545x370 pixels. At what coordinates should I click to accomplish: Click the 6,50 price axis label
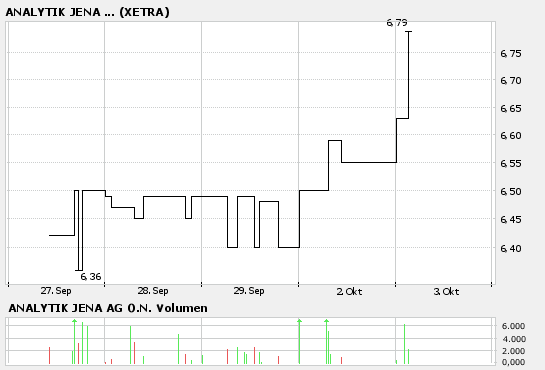click(x=511, y=191)
